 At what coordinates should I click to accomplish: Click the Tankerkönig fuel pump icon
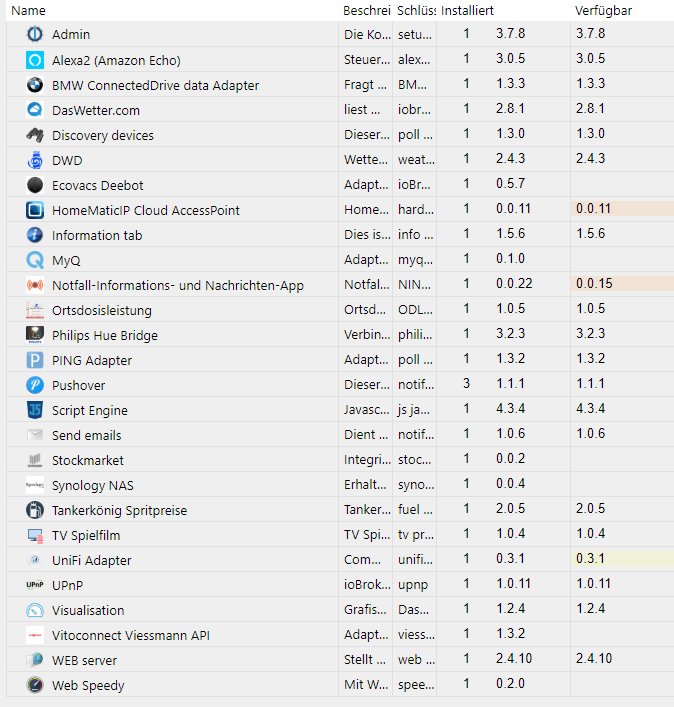[35, 510]
